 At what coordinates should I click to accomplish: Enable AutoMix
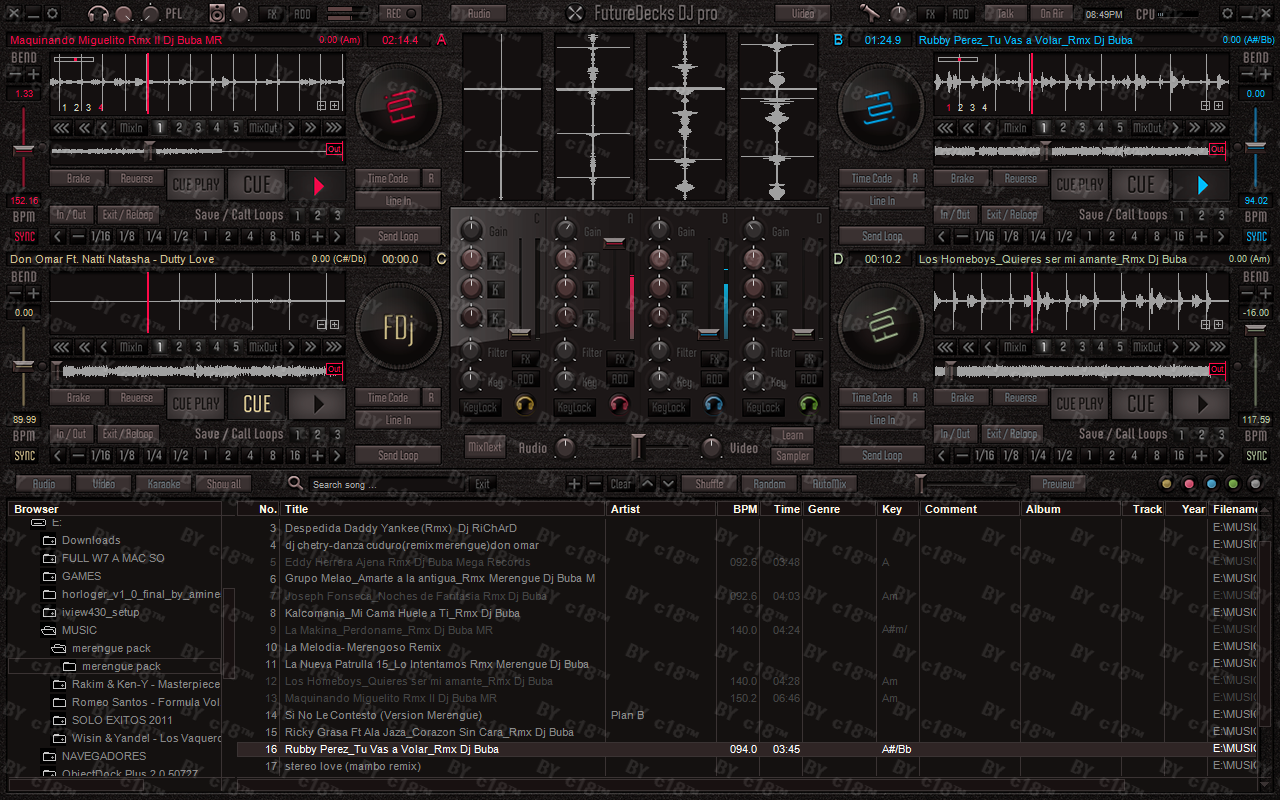[x=829, y=484]
